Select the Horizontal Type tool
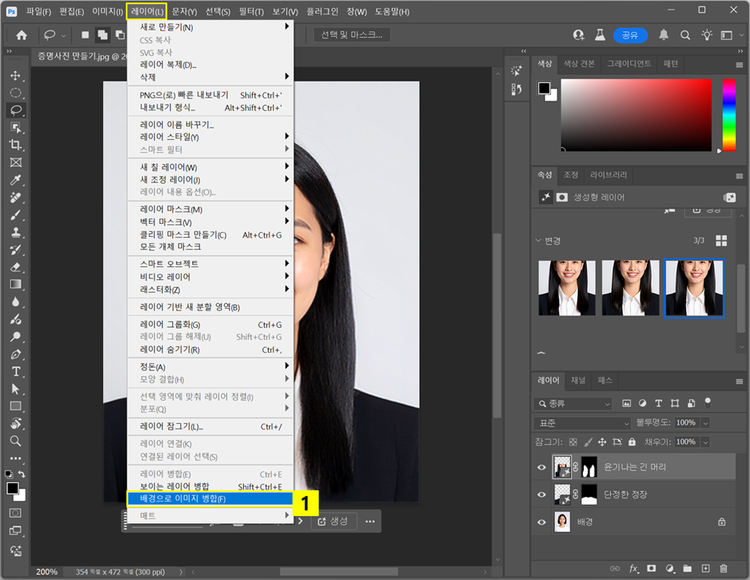 (16, 371)
